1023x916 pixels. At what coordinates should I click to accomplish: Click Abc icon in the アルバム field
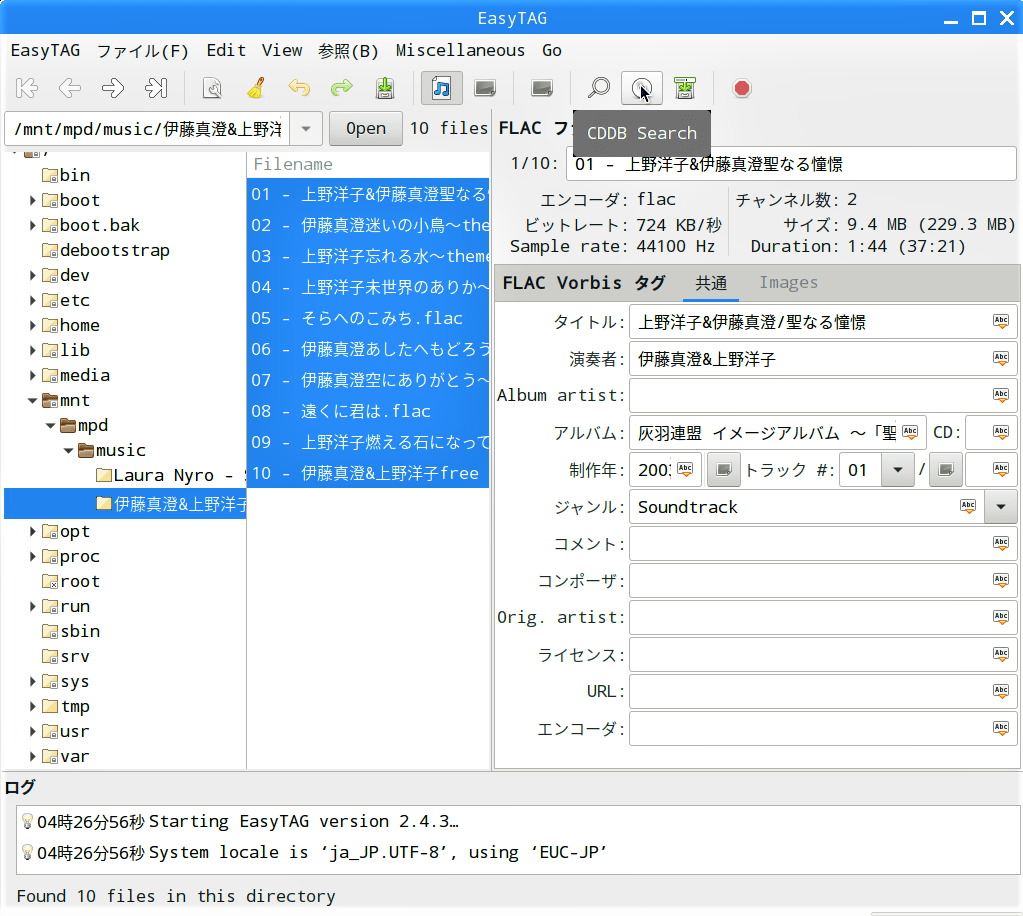click(x=910, y=432)
